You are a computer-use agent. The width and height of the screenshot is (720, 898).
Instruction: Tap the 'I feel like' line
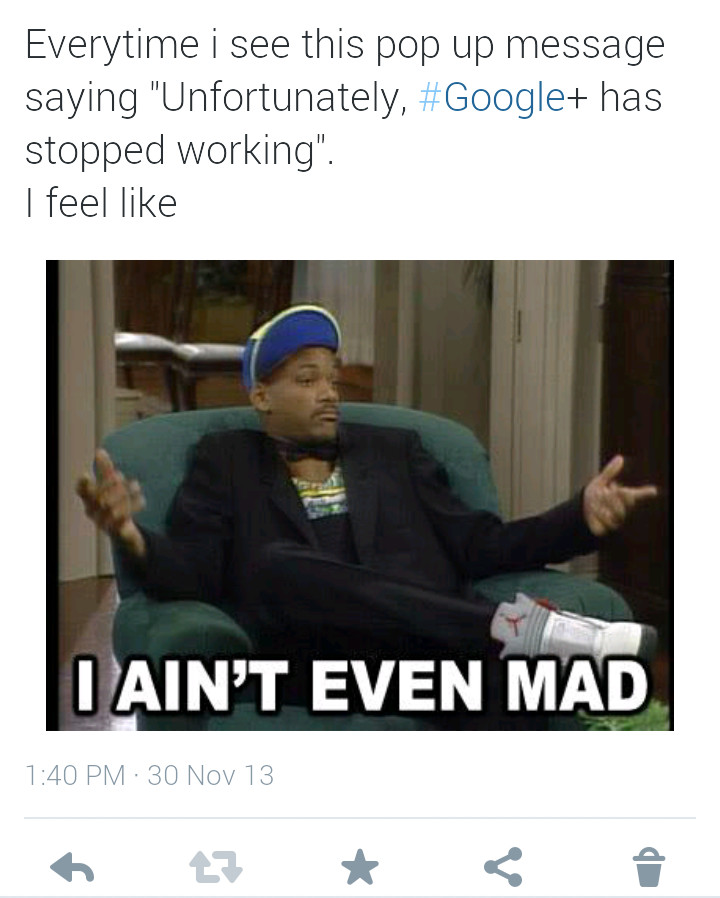(101, 203)
